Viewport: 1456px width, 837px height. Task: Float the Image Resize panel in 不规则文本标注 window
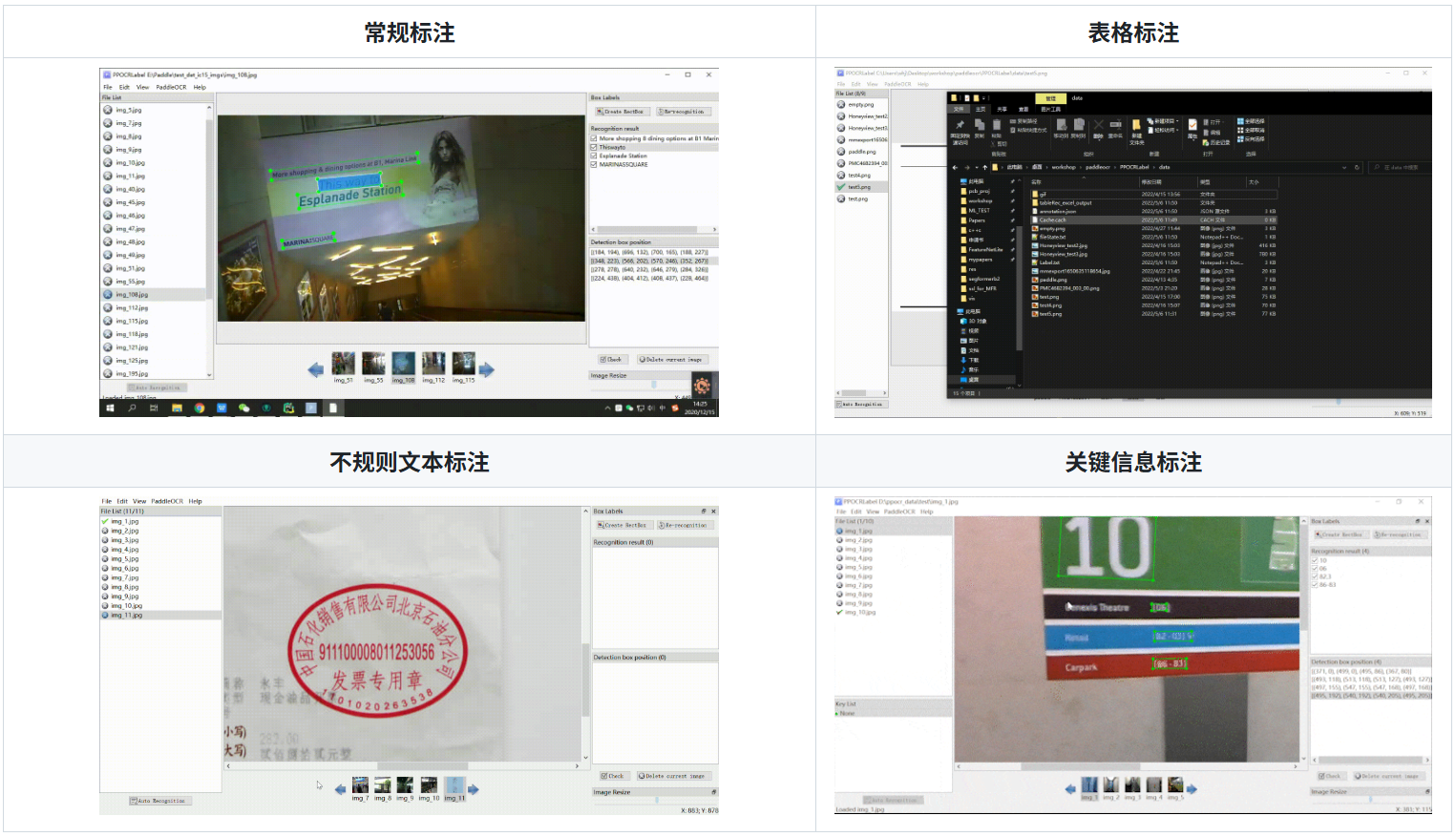point(713,792)
